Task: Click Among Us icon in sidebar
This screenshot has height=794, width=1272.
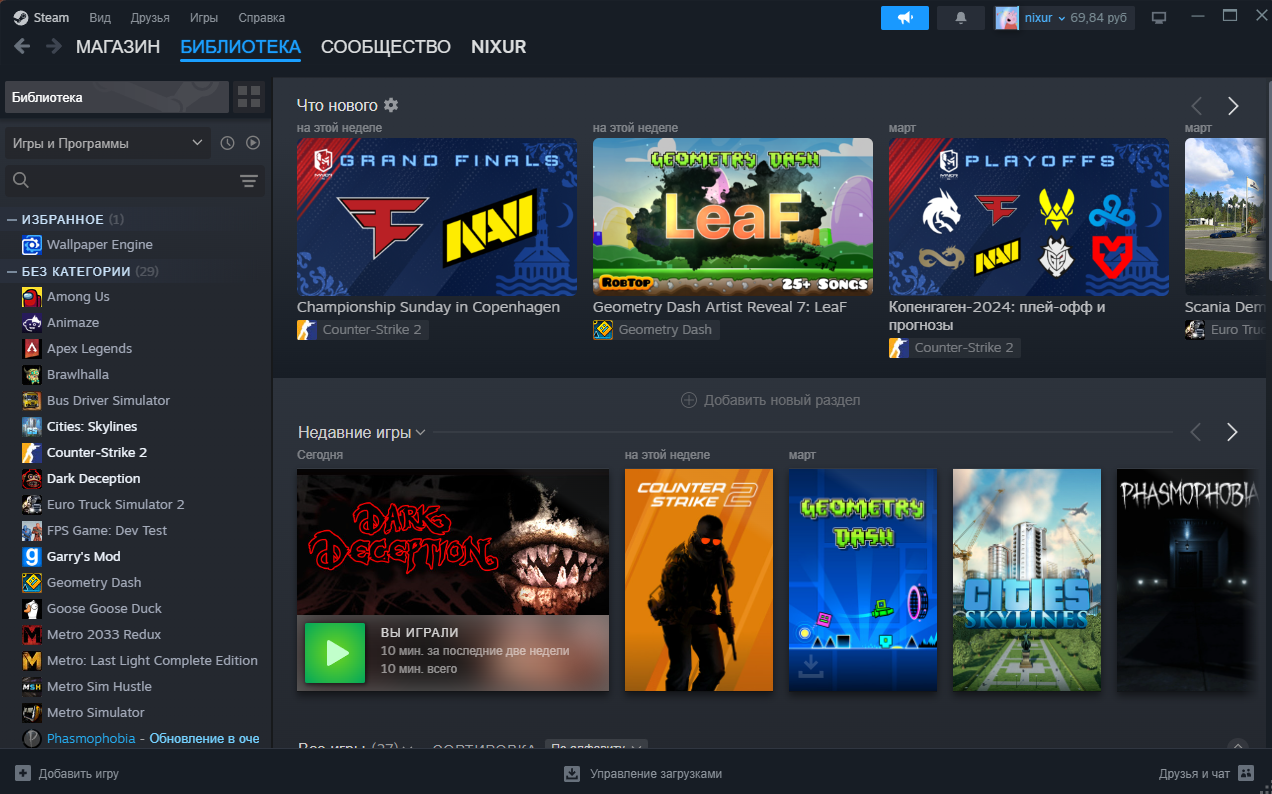Action: tap(31, 297)
